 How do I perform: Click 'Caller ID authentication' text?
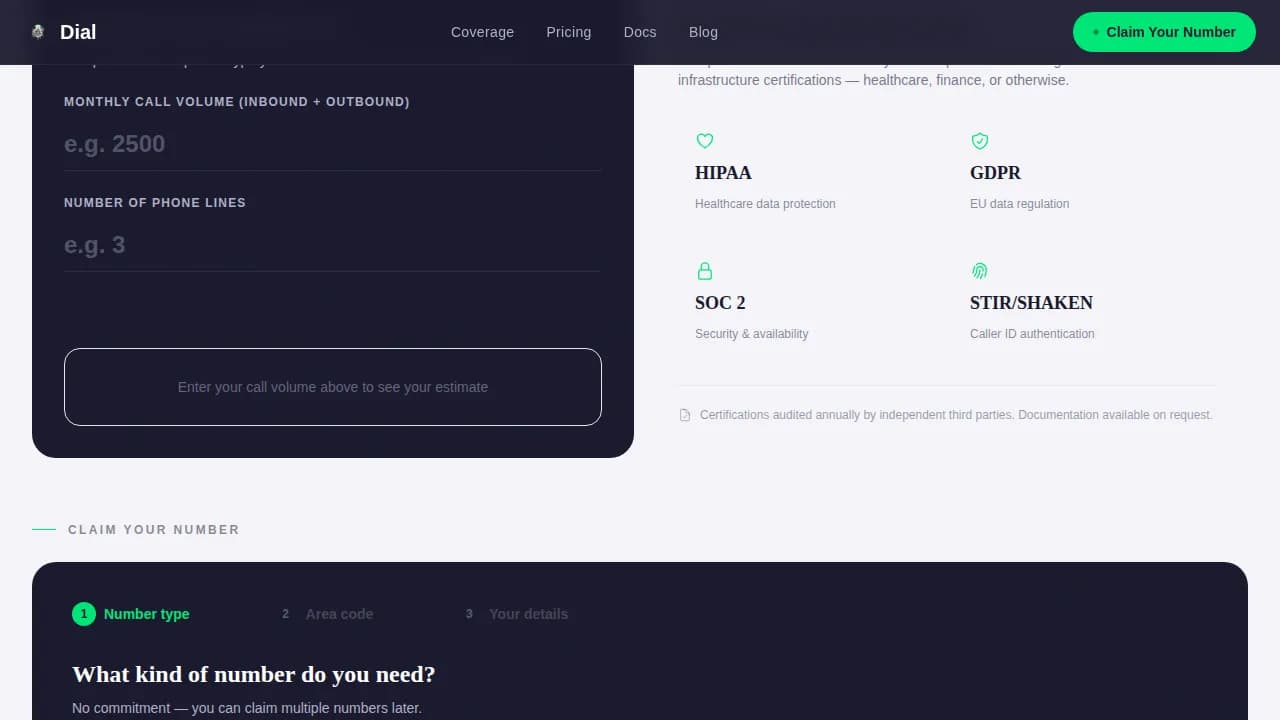point(1032,334)
